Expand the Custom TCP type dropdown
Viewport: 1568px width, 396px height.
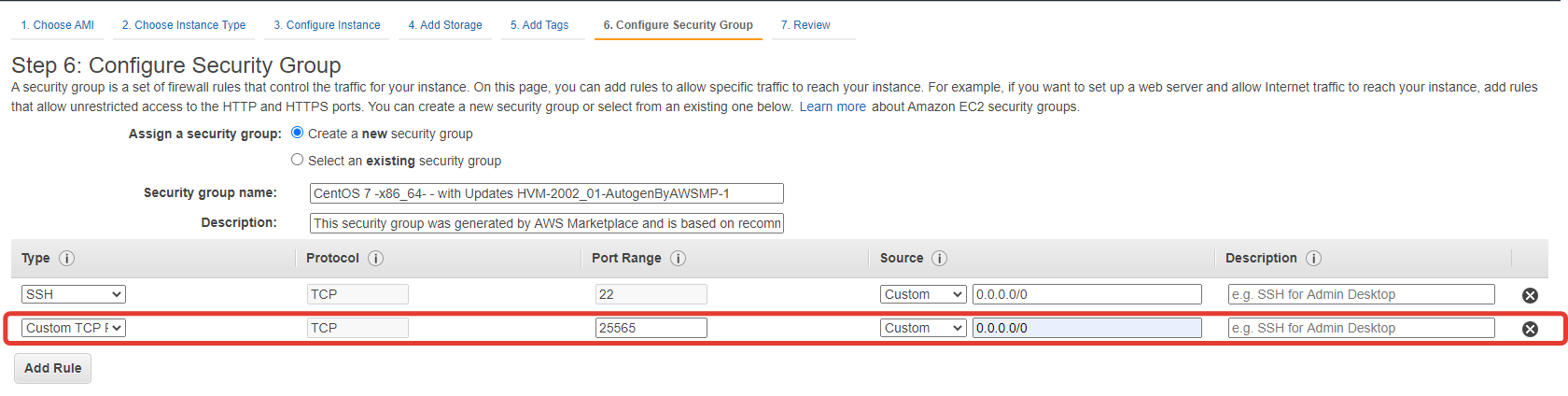[74, 328]
